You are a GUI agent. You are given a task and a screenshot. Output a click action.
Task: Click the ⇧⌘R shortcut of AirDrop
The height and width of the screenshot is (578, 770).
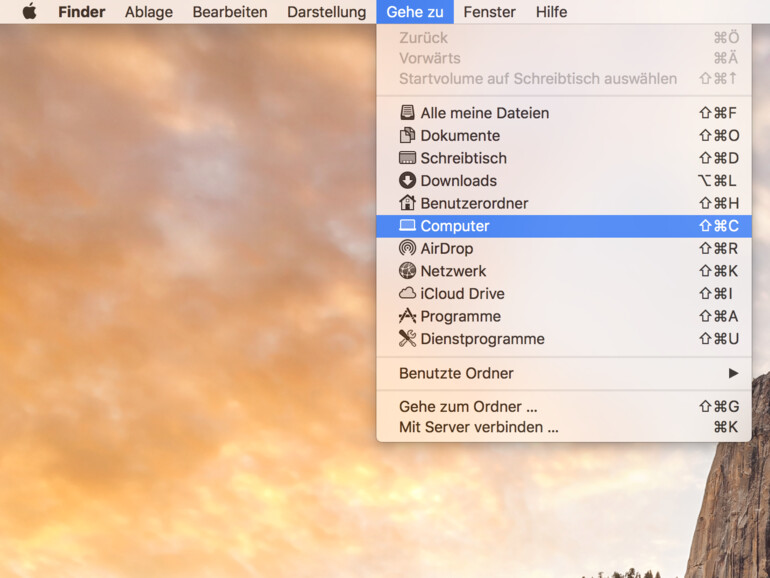click(x=718, y=248)
